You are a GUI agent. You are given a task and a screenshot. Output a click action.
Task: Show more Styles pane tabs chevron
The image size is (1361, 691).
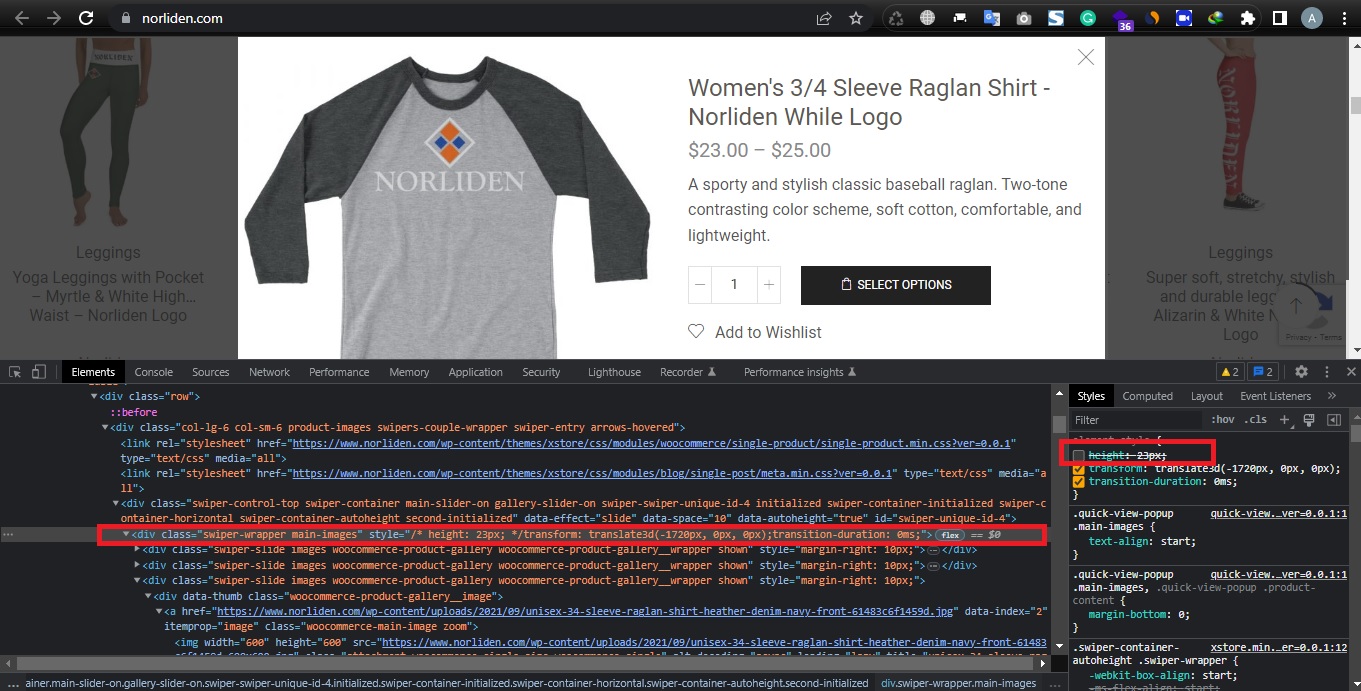(x=1332, y=396)
